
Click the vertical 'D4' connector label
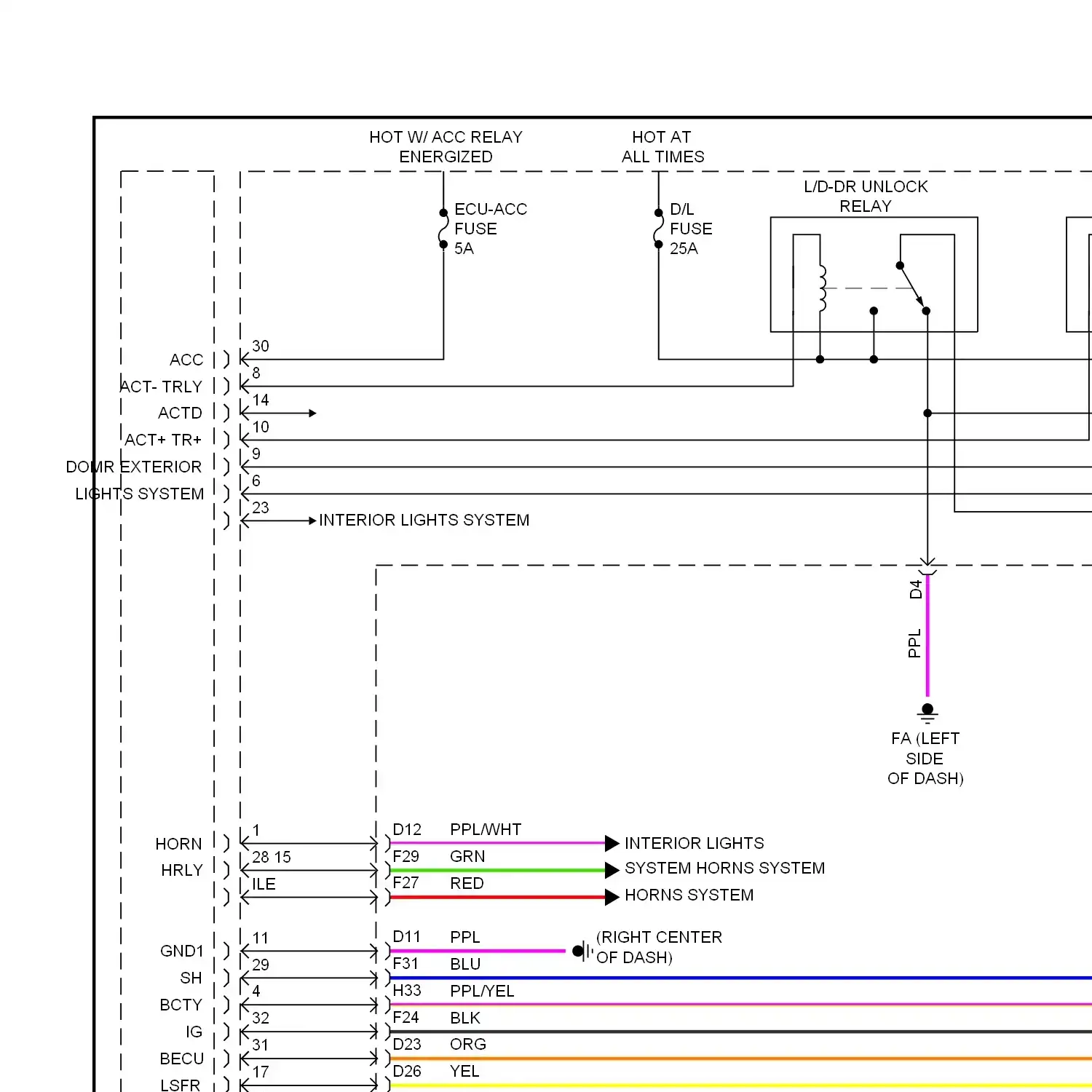[916, 590]
